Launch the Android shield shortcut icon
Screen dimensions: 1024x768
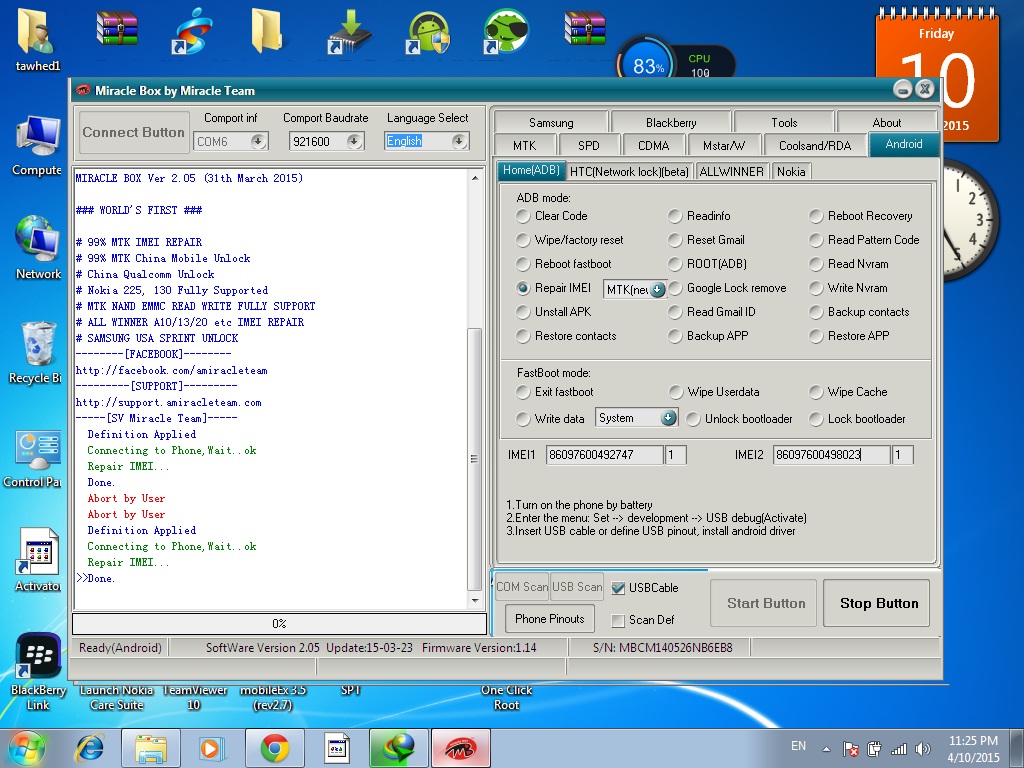[428, 31]
